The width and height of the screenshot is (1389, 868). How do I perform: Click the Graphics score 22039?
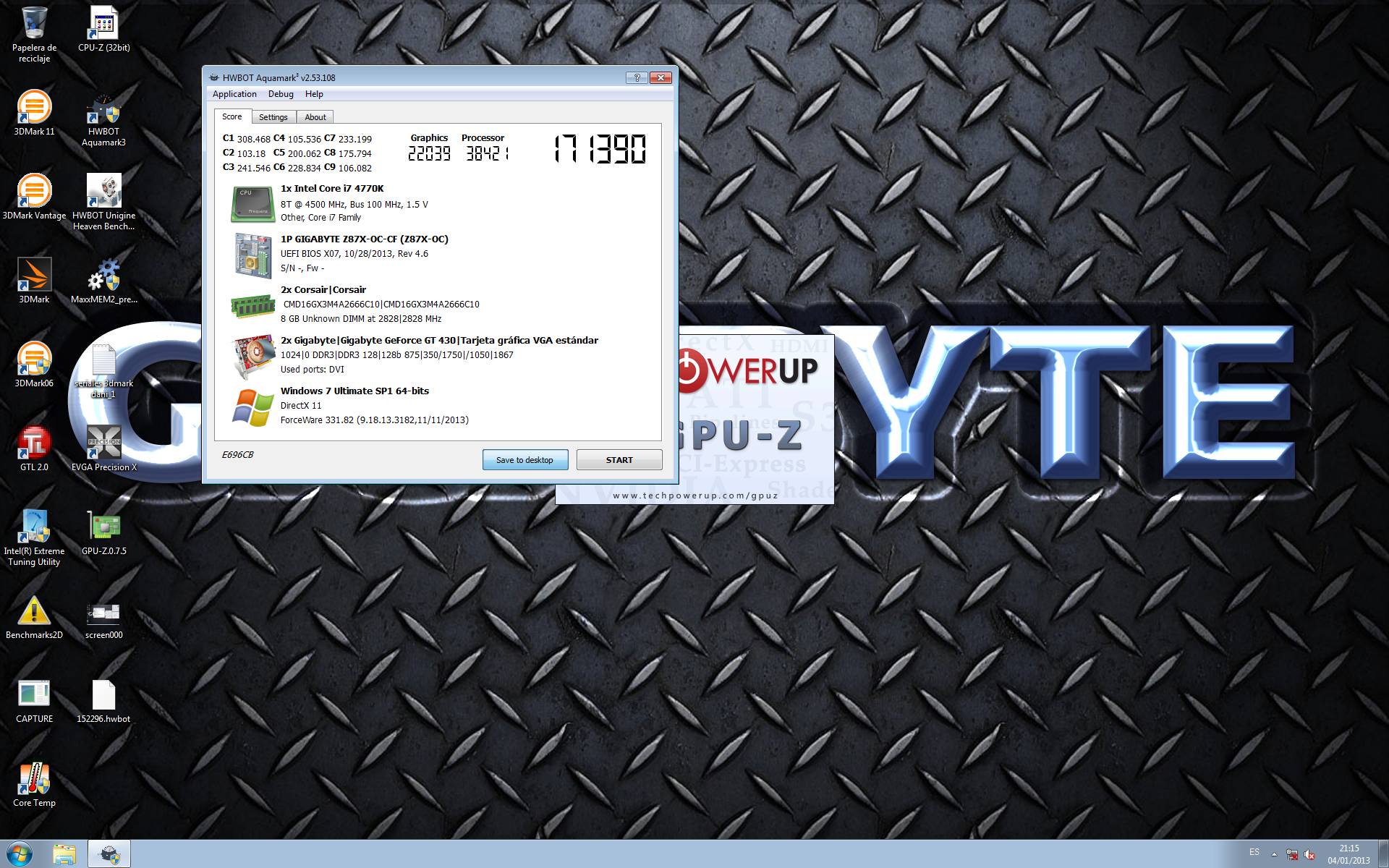pos(429,153)
